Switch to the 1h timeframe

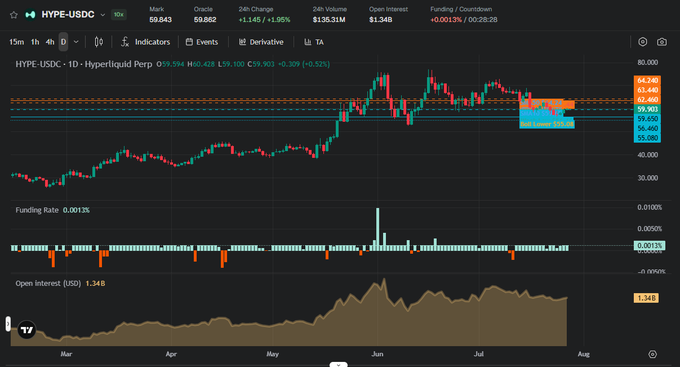(35, 42)
